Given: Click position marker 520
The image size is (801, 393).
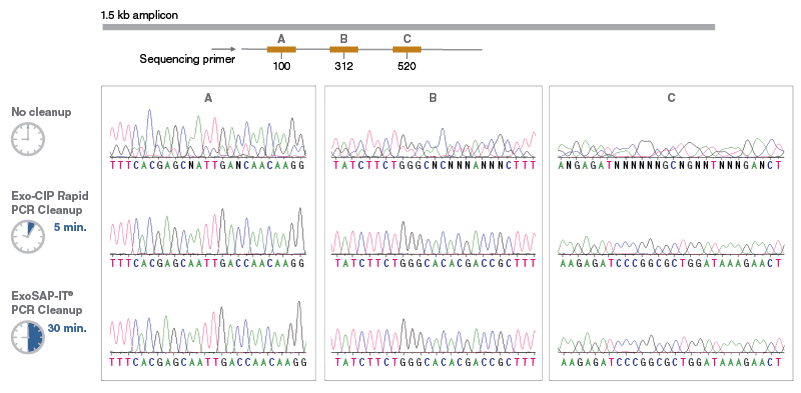Looking at the screenshot, I should [407, 66].
